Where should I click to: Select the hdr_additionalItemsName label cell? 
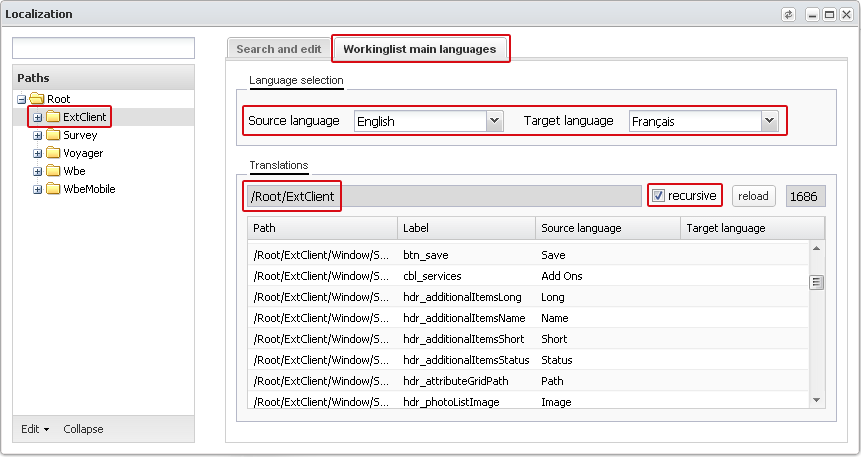[x=464, y=318]
